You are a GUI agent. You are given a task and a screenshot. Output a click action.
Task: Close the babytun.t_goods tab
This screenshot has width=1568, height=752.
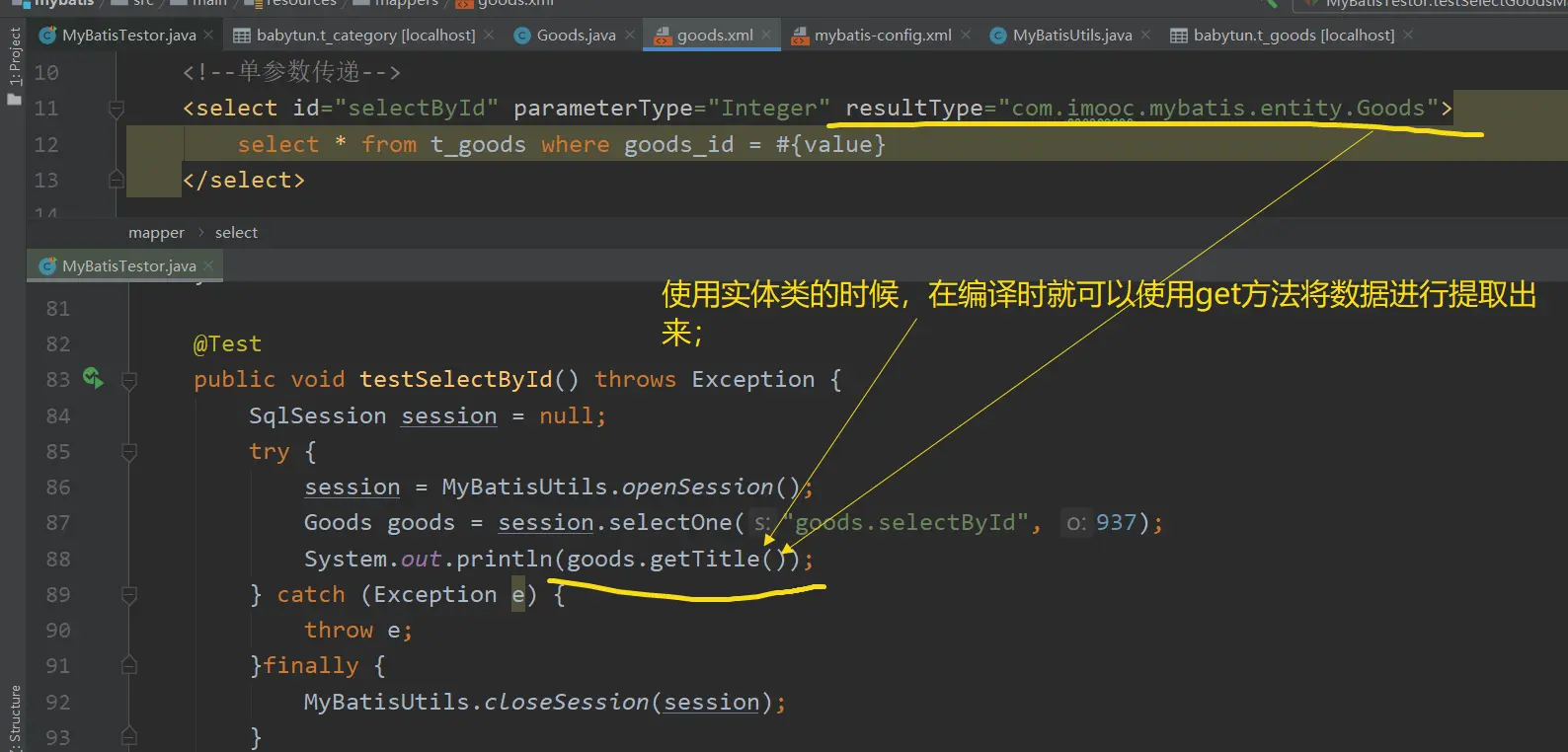pyautogui.click(x=1408, y=35)
